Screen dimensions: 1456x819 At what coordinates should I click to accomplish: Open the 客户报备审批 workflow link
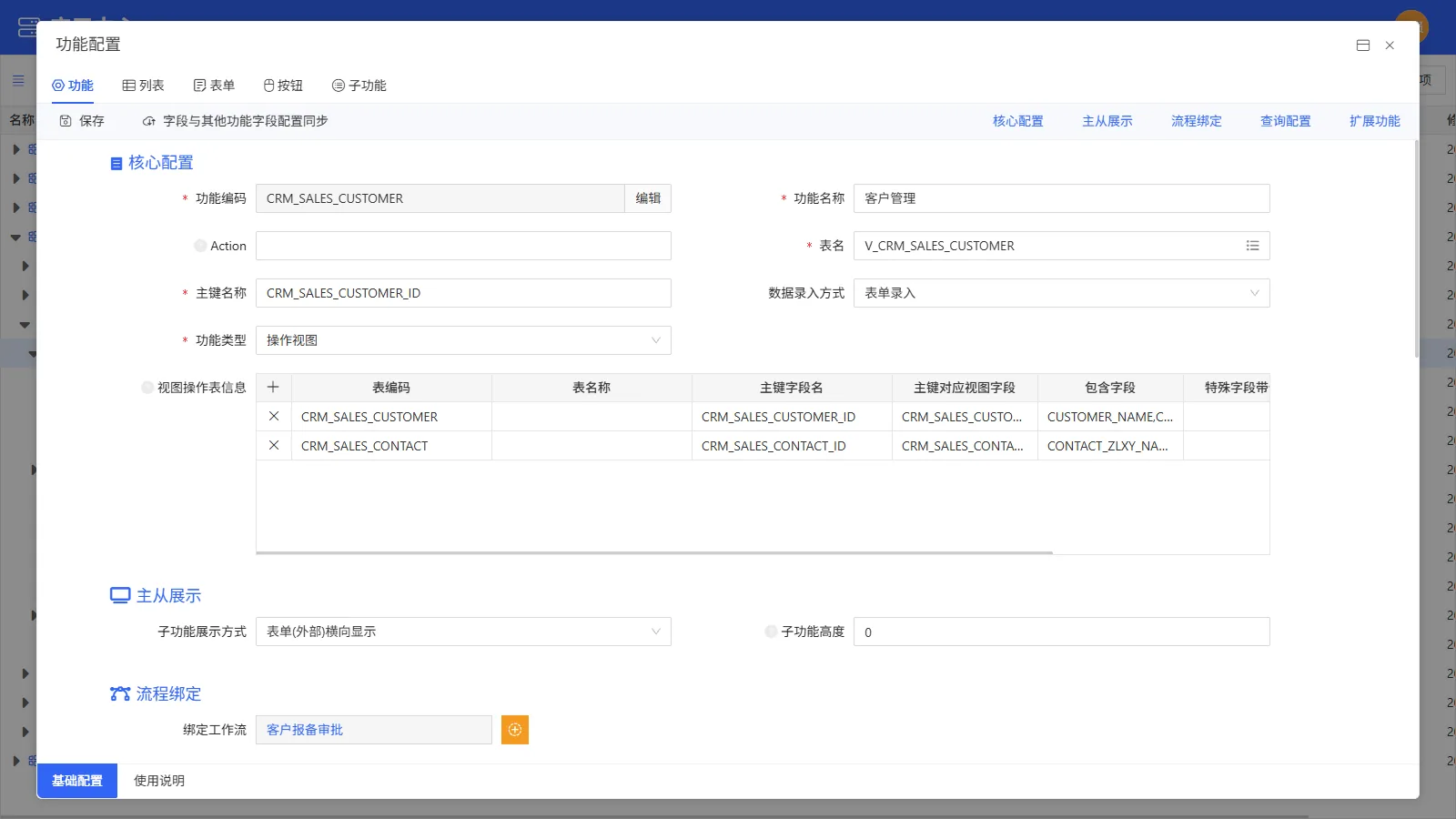pyautogui.click(x=305, y=730)
